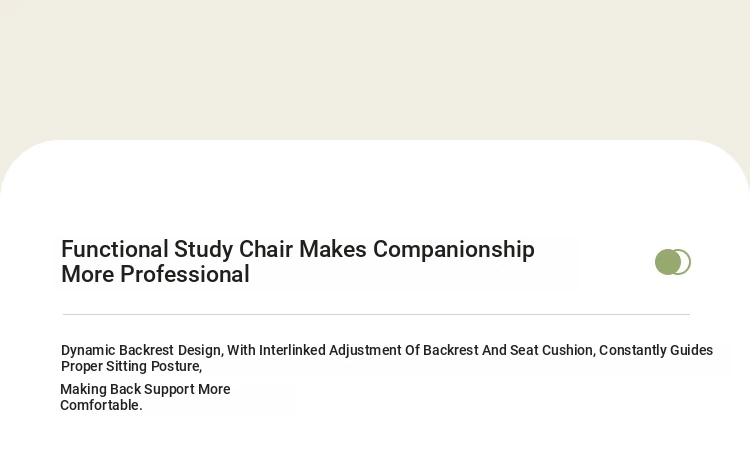The image size is (750, 461).
Task: Click the overlapping green circles icon
Action: click(673, 262)
